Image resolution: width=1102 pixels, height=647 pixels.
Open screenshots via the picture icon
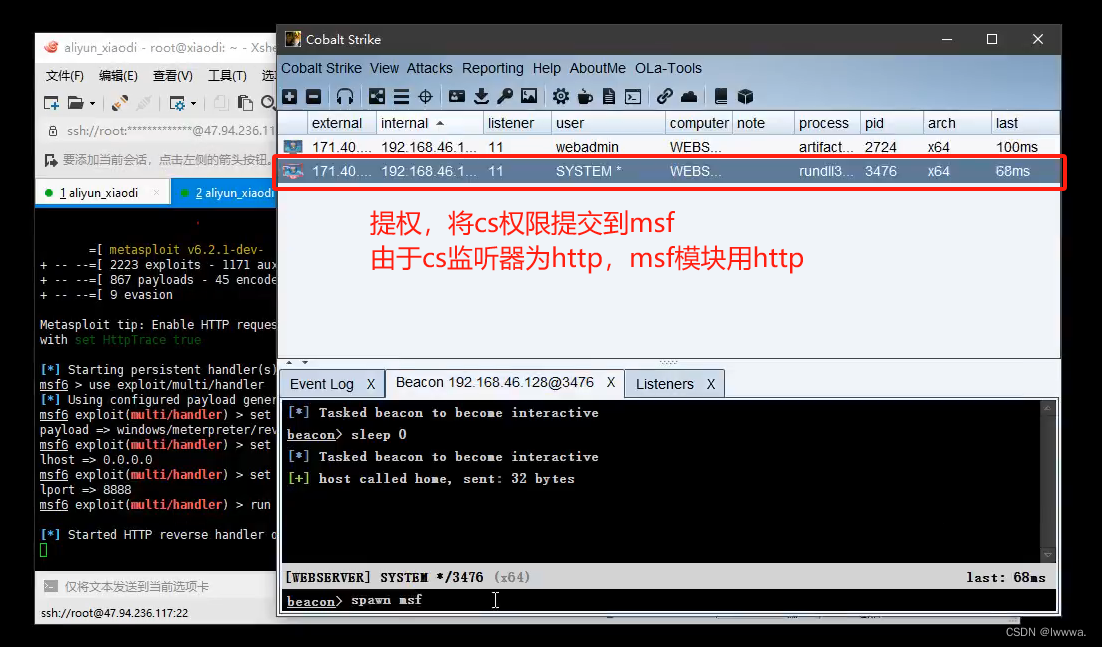(x=529, y=96)
